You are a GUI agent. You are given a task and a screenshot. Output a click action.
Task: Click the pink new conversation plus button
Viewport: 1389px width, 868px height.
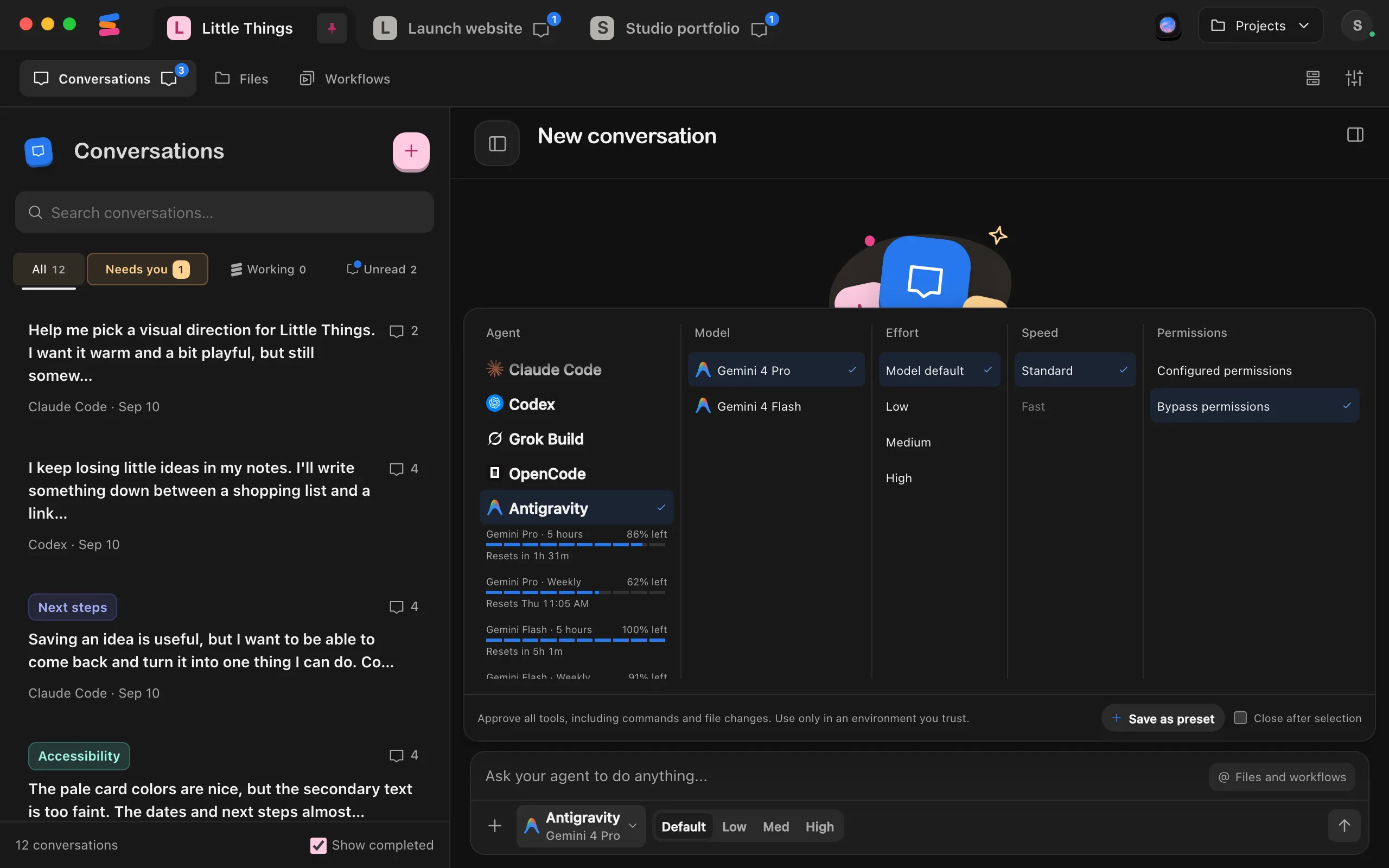(411, 151)
